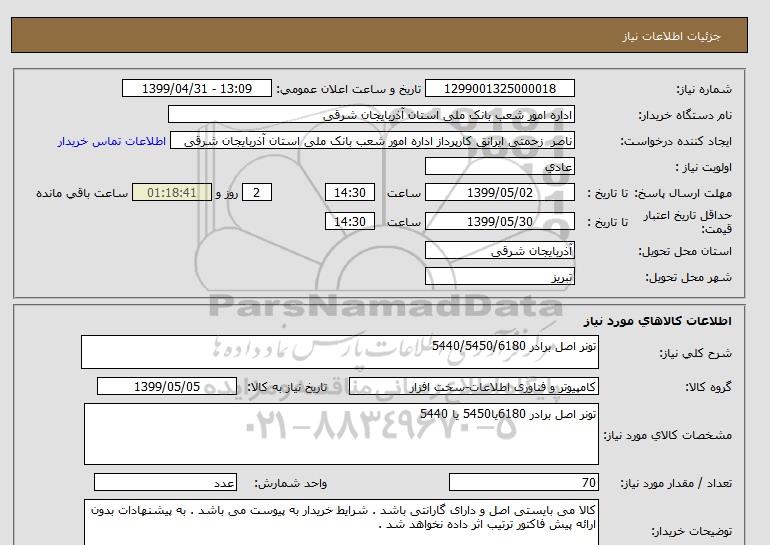Click the section heading اطلاعات کالاهای مورد نیاز

coord(658,321)
